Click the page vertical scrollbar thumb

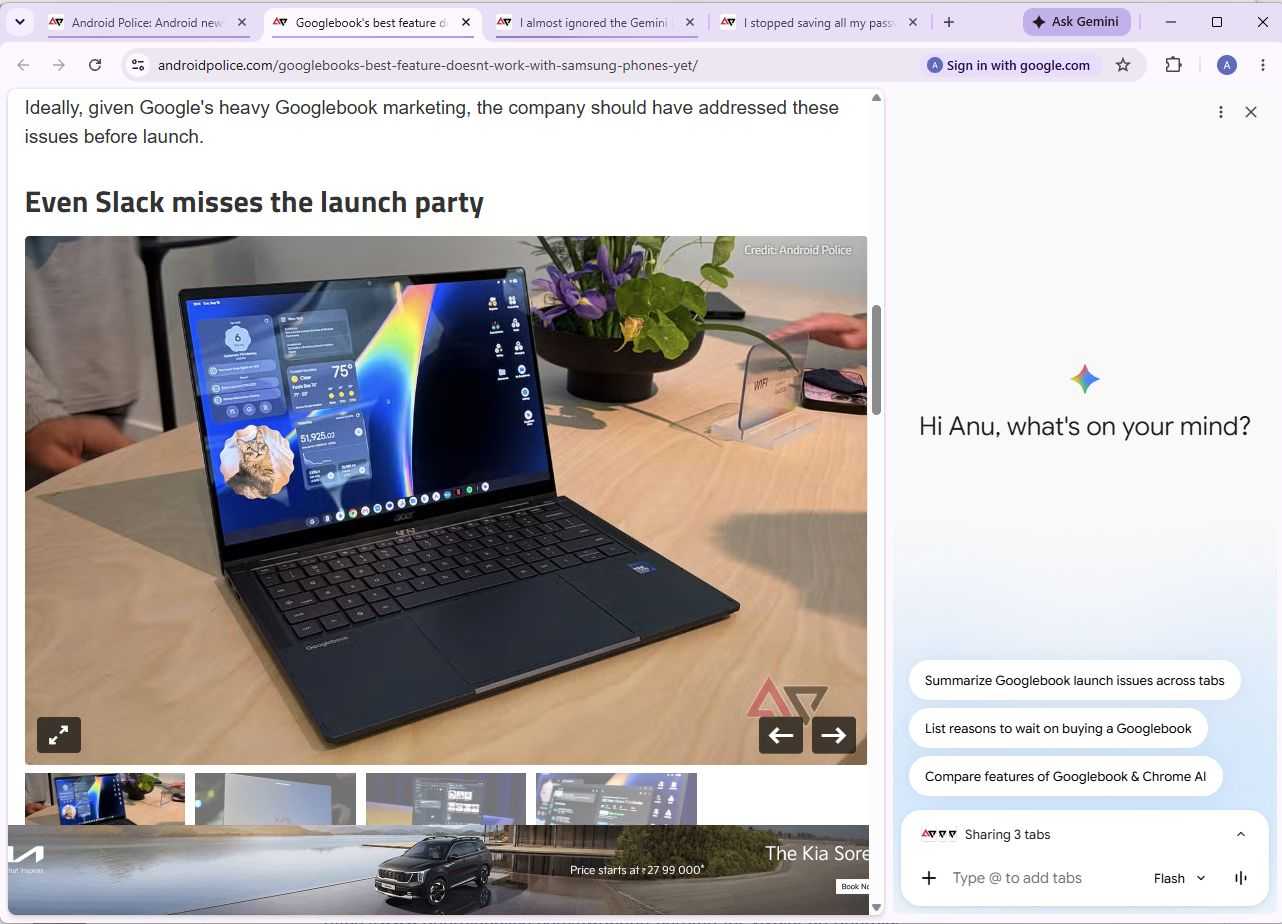point(877,360)
